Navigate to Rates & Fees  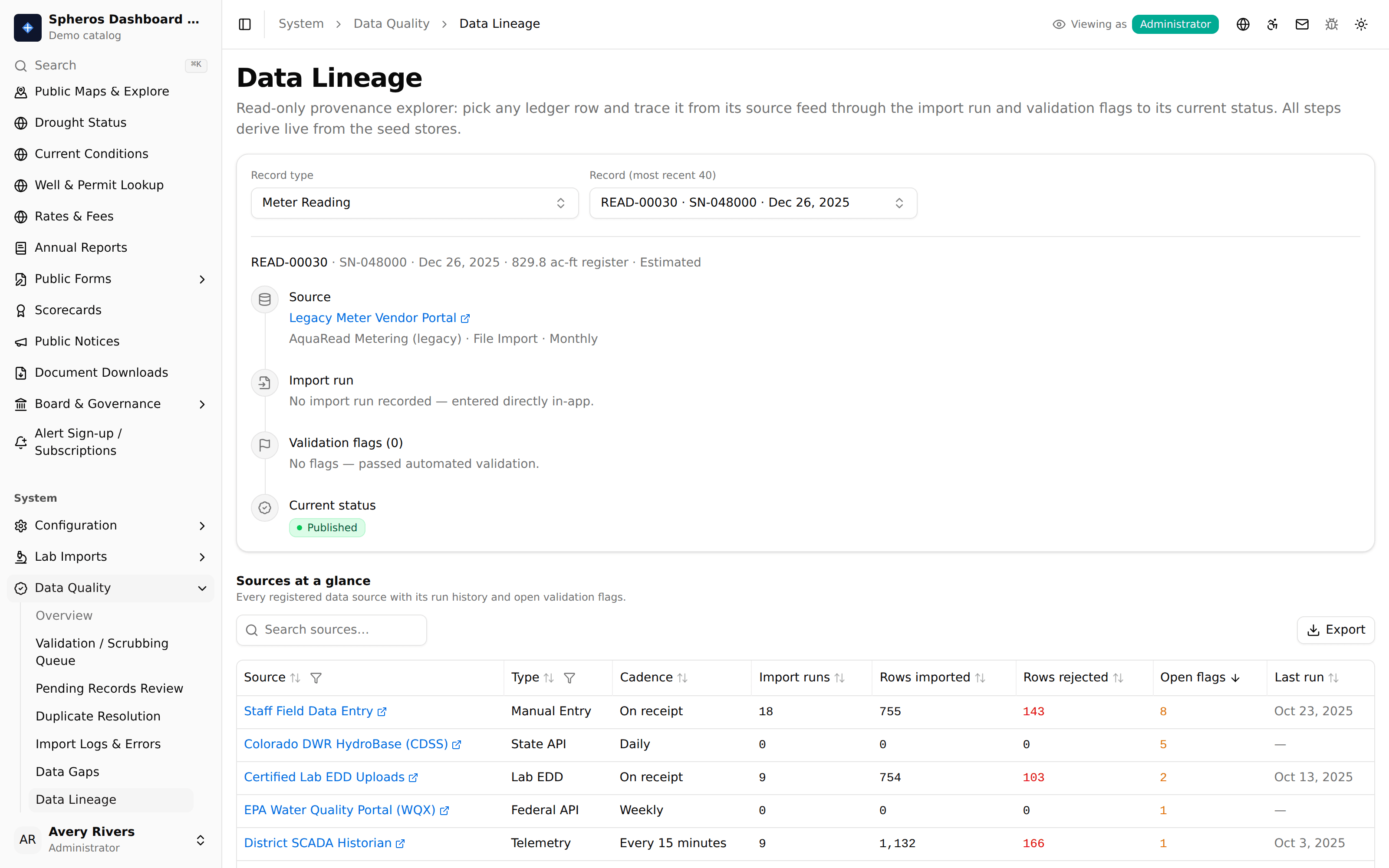click(x=111, y=217)
